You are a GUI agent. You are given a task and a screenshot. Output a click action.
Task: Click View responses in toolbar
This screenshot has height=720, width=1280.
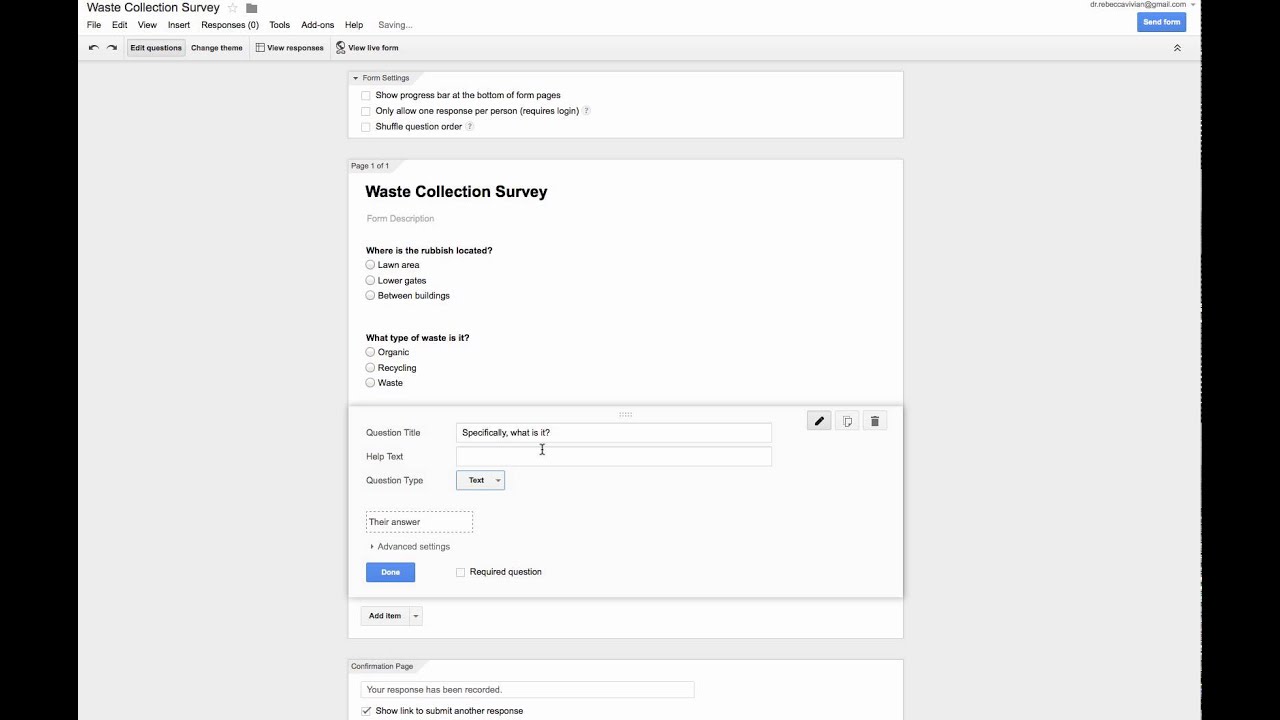[290, 48]
